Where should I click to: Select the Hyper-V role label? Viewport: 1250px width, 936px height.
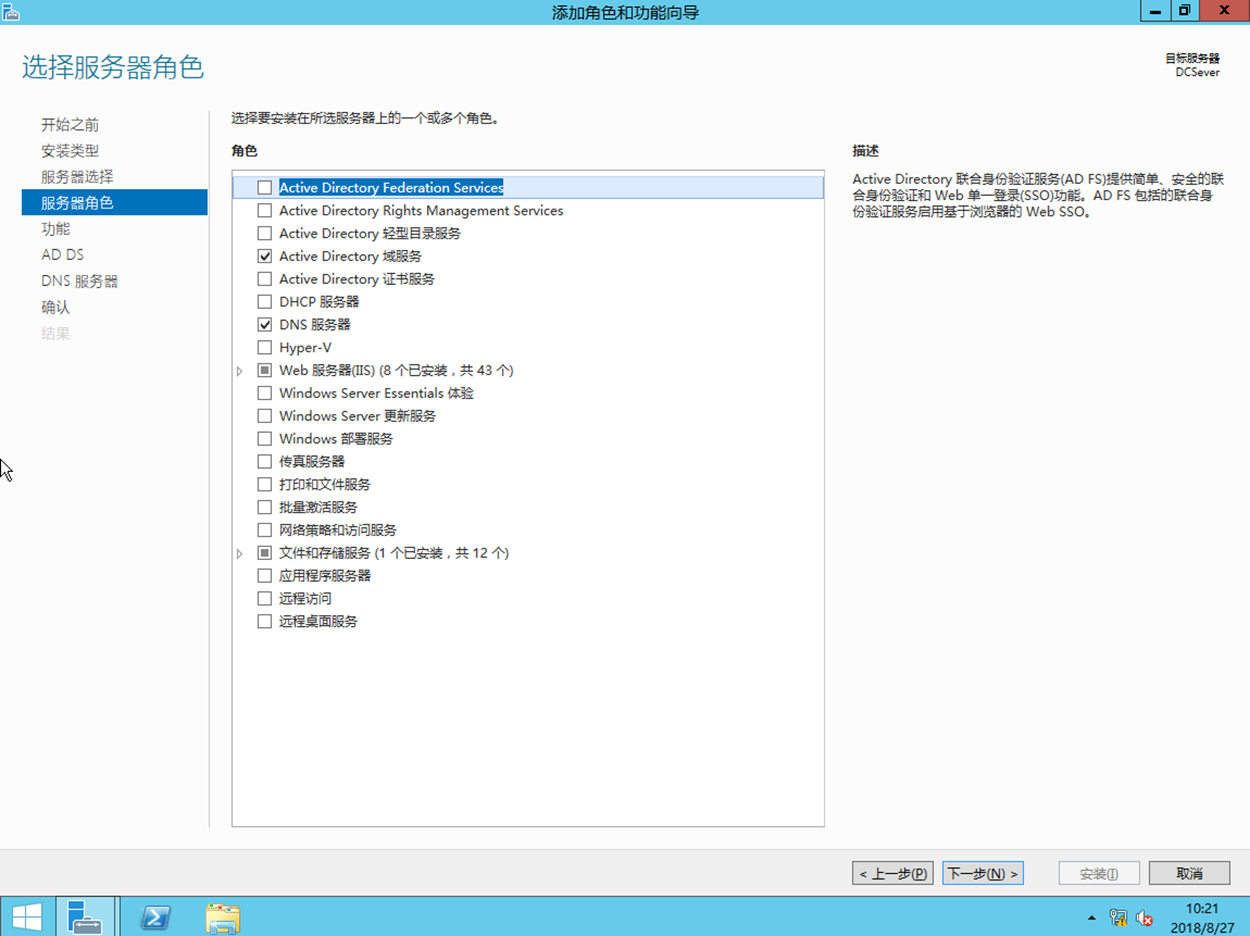[x=305, y=347]
